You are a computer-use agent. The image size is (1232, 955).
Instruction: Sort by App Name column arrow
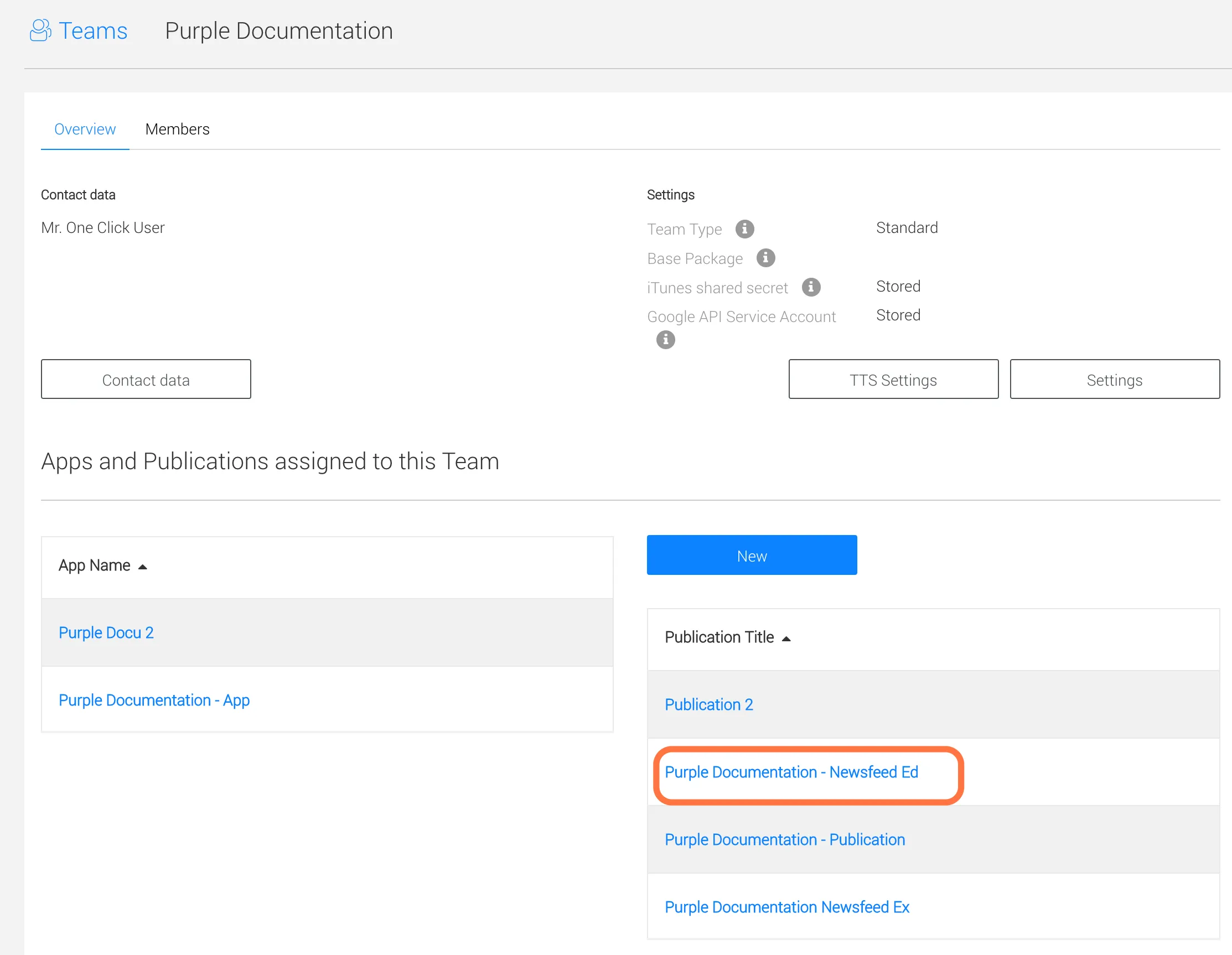143,568
